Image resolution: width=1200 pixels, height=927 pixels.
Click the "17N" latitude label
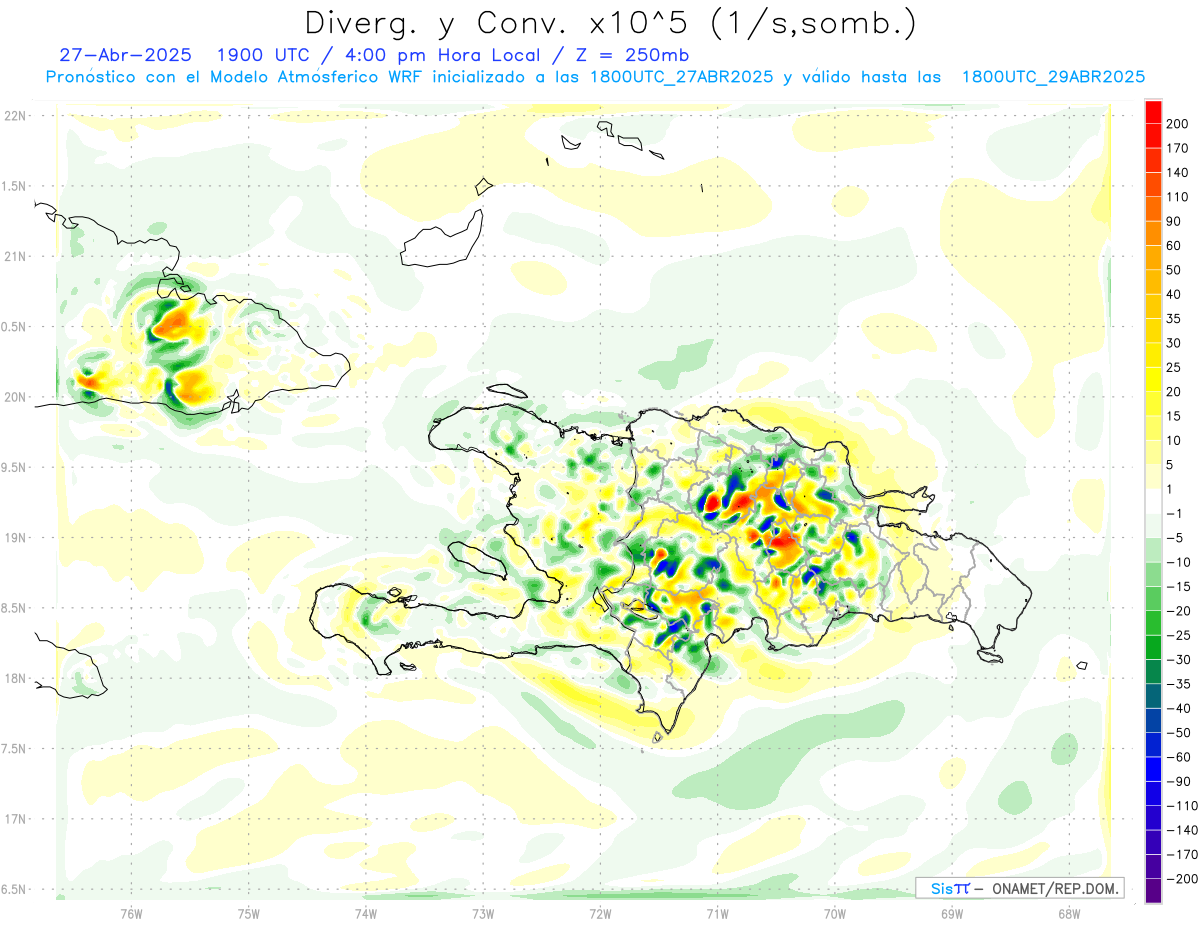click(14, 819)
